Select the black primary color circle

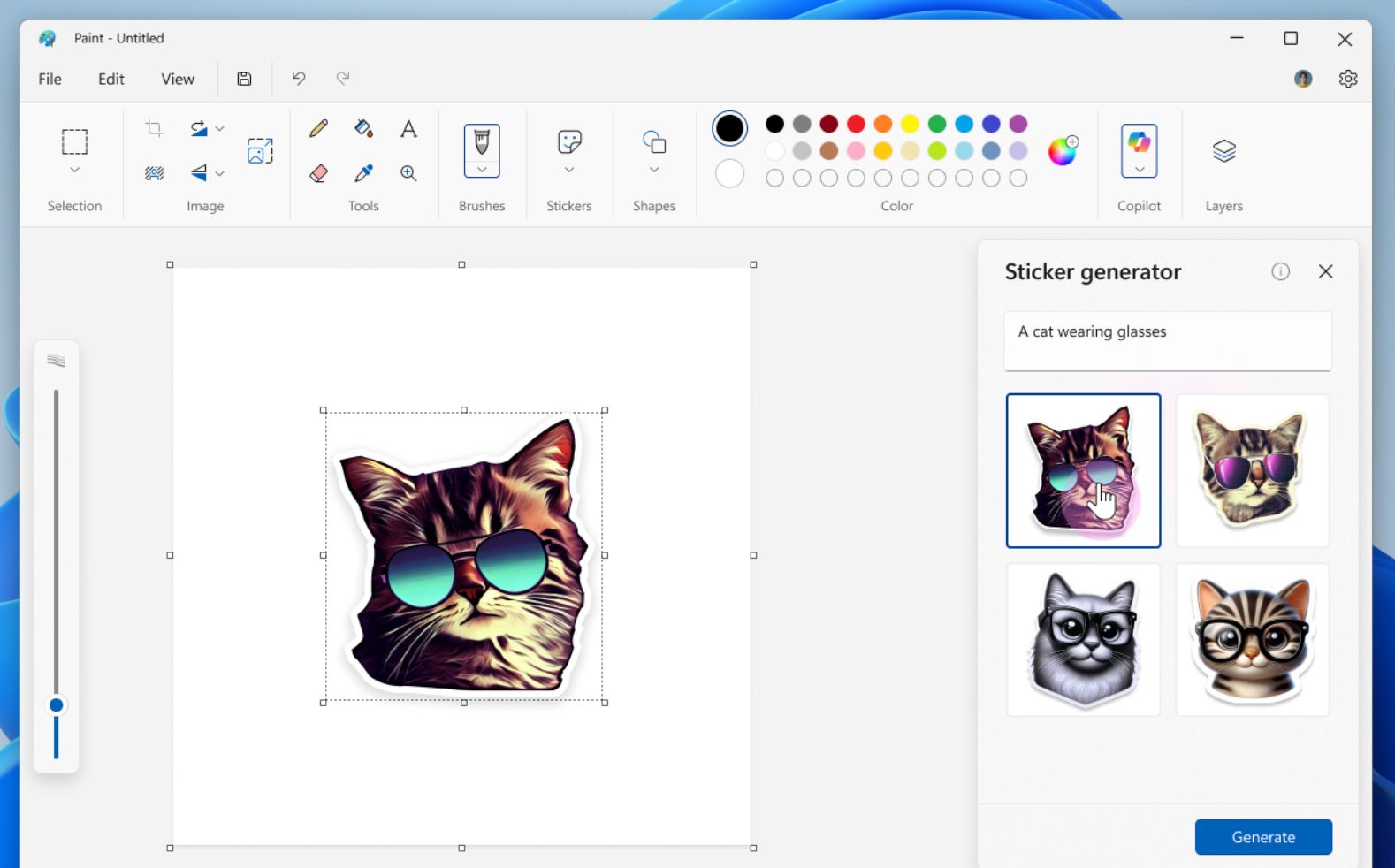coord(729,129)
